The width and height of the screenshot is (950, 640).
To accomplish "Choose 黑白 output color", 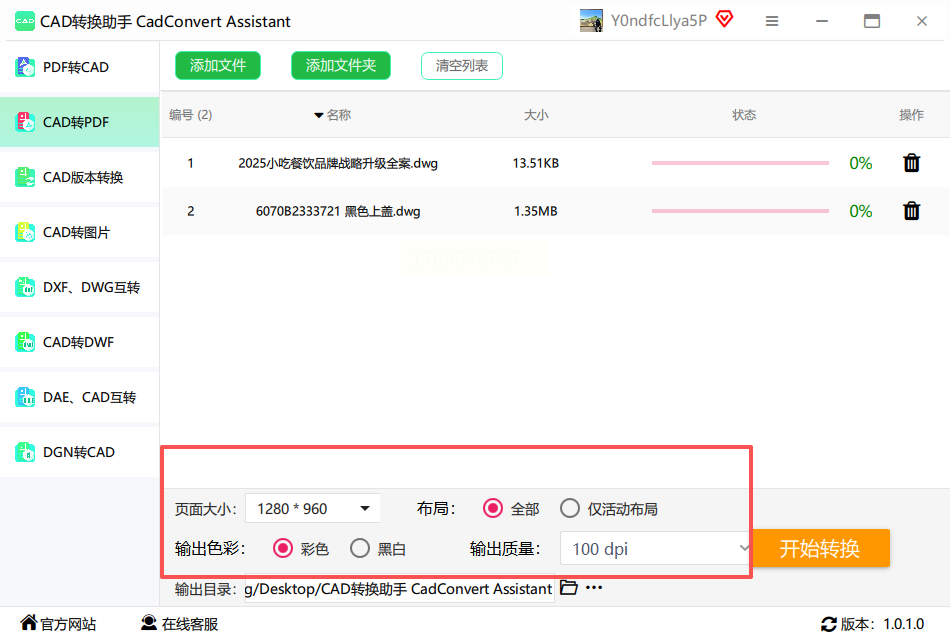I will point(360,548).
